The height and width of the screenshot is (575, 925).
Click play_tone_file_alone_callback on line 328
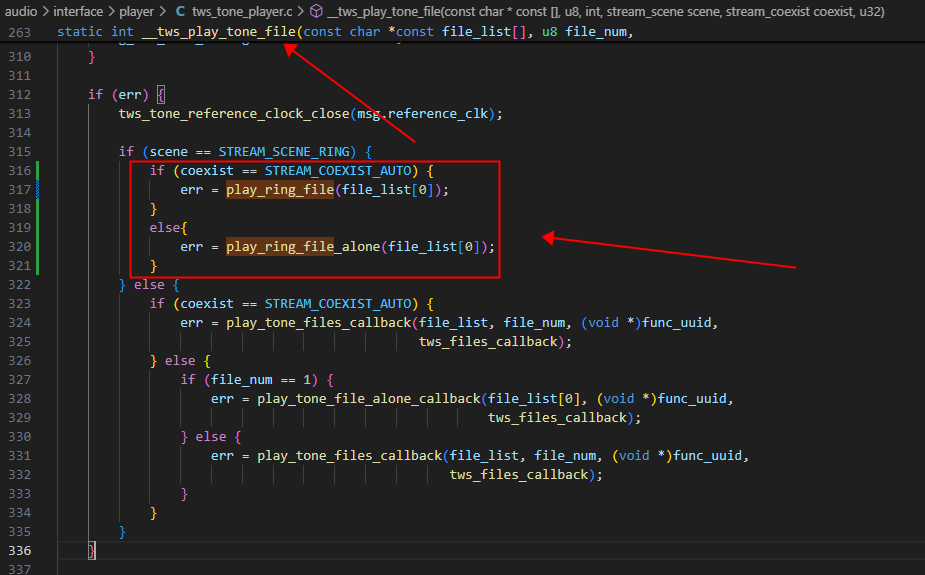[369, 399]
